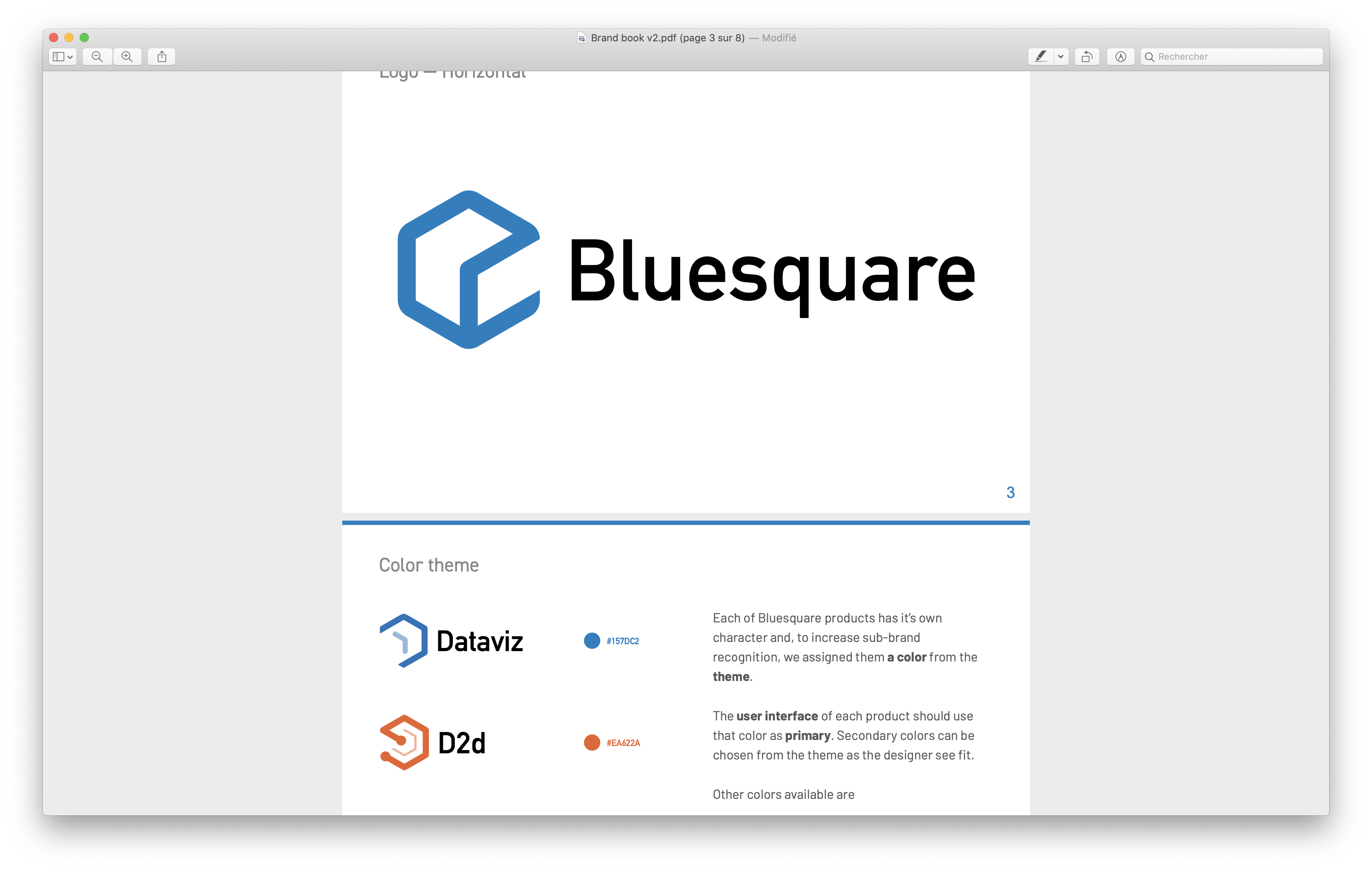The width and height of the screenshot is (1372, 872).
Task: Select the highlight pen tool
Action: point(1041,56)
